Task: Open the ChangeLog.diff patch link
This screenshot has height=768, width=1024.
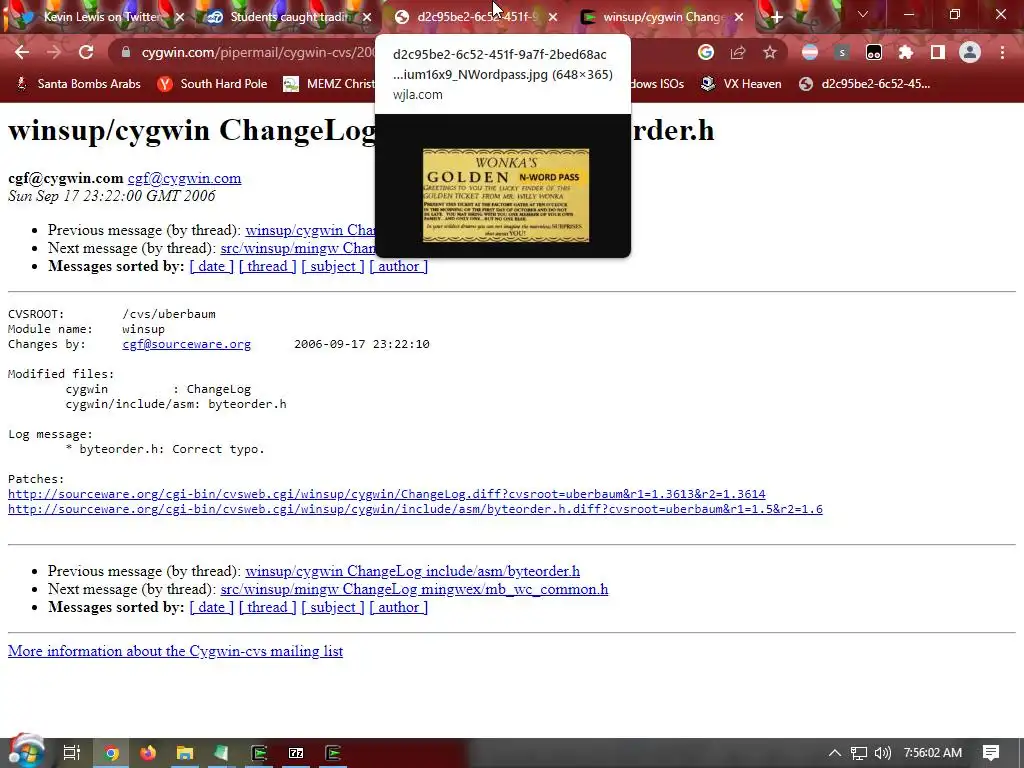Action: [x=387, y=494]
